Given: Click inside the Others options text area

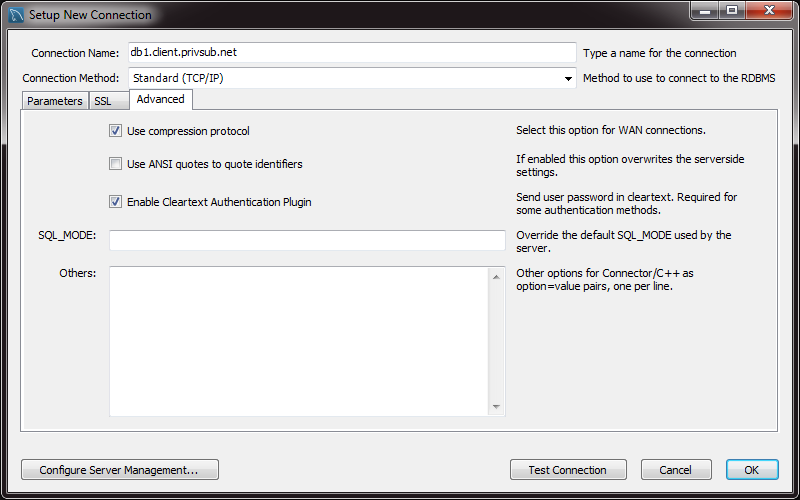Looking at the screenshot, I should click(x=298, y=341).
